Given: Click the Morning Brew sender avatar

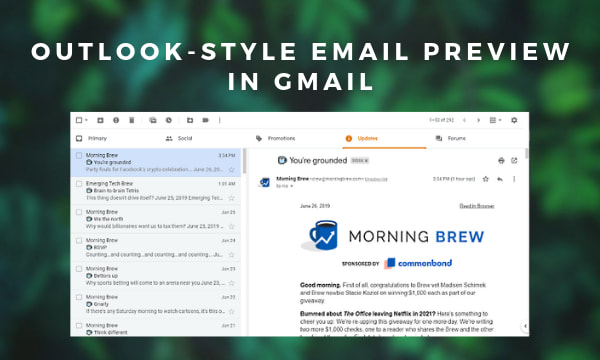Looking at the screenshot, I should [x=265, y=182].
